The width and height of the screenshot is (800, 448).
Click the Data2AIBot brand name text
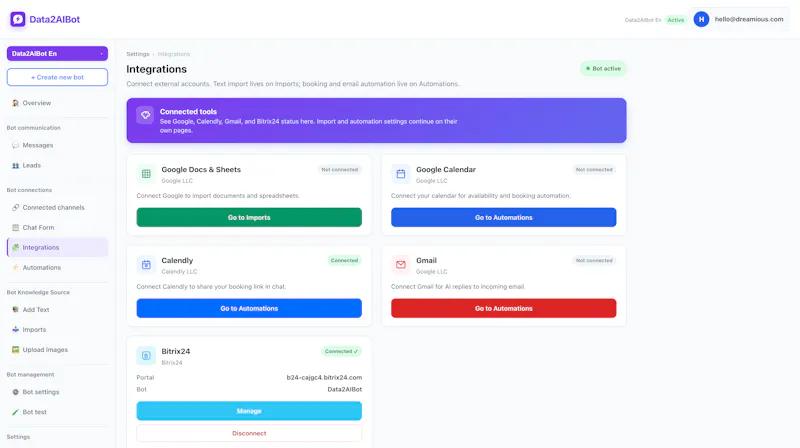55,19
